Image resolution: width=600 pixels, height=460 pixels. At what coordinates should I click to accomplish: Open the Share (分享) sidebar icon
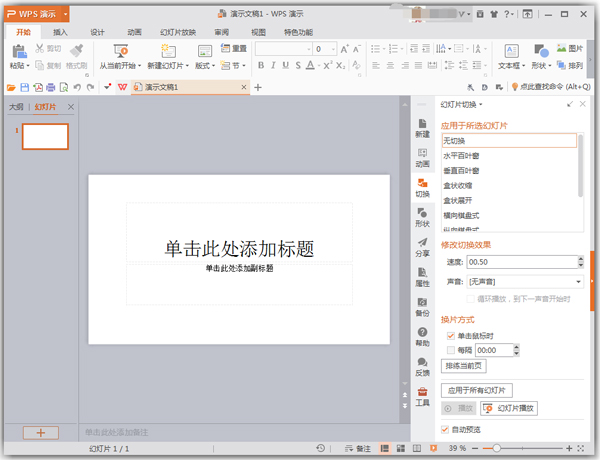tap(422, 247)
